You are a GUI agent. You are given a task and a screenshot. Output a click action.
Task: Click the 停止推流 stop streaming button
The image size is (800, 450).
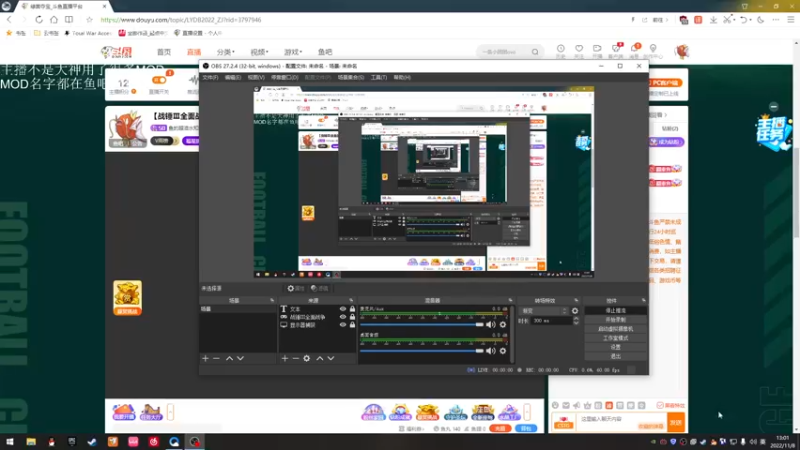coord(616,311)
